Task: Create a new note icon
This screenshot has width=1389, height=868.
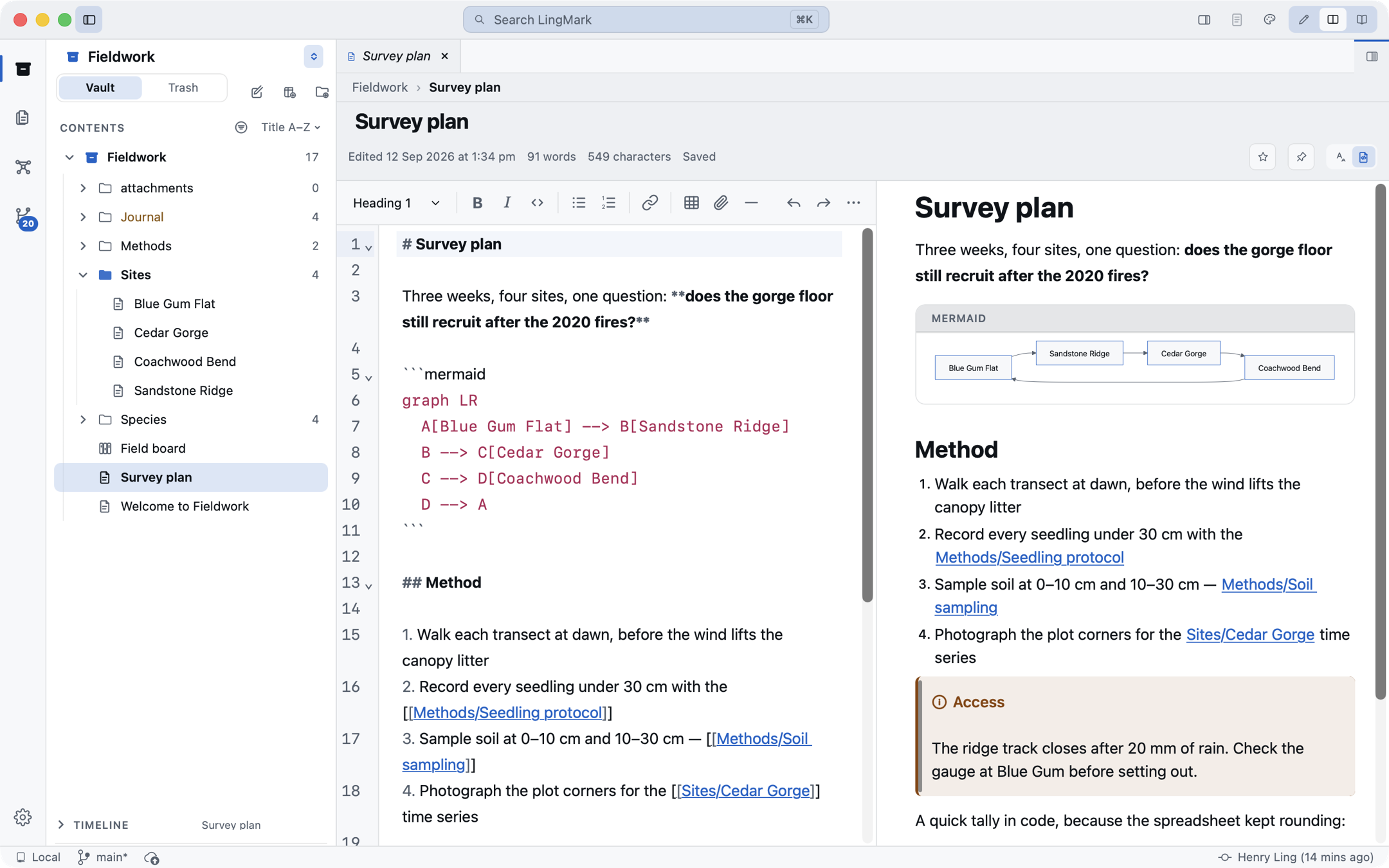Action: pyautogui.click(x=257, y=92)
